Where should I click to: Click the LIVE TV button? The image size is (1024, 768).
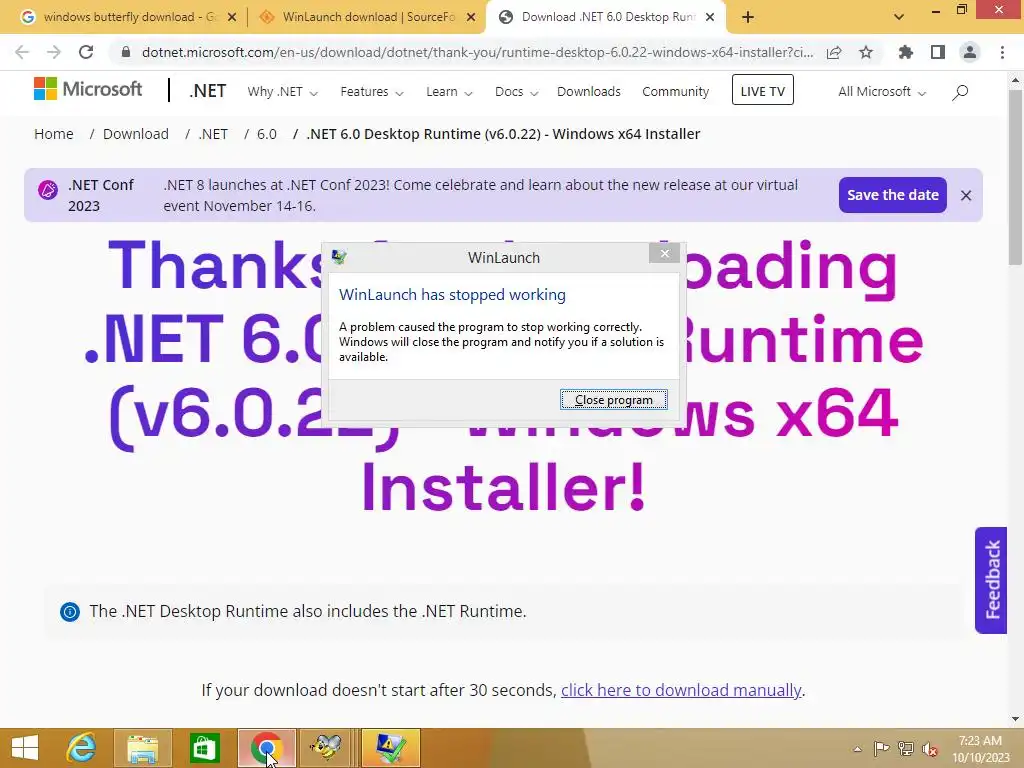coord(763,90)
